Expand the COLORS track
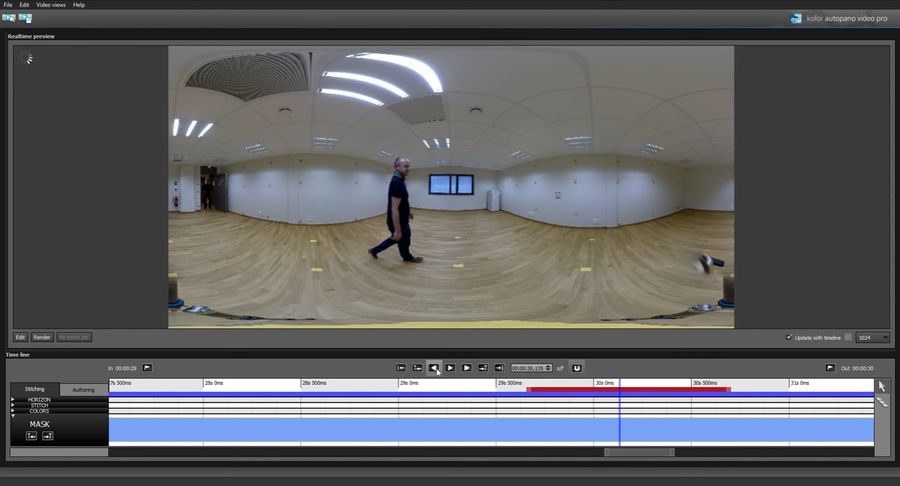 (x=13, y=411)
